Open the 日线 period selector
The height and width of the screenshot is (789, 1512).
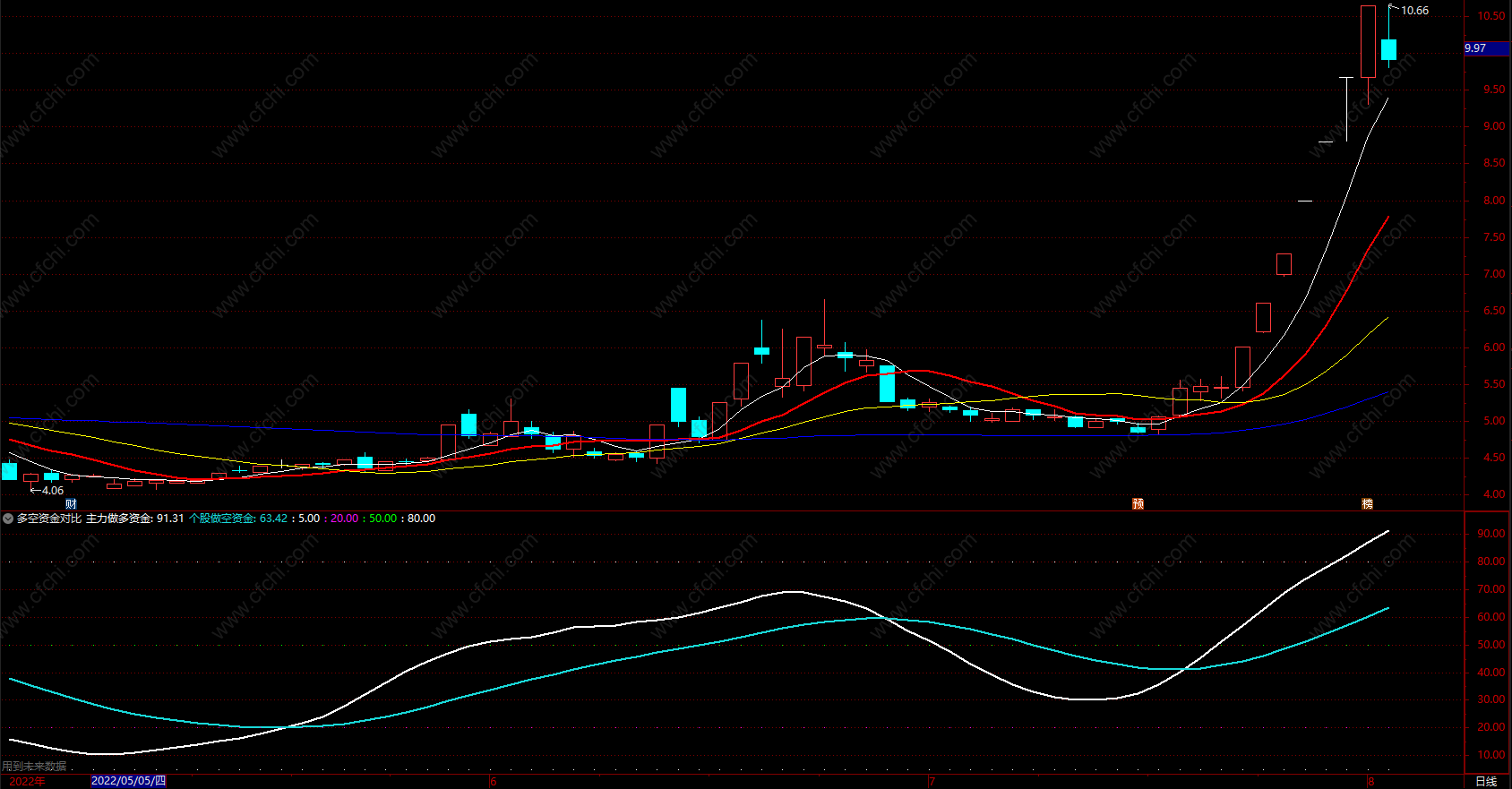coord(1486,782)
